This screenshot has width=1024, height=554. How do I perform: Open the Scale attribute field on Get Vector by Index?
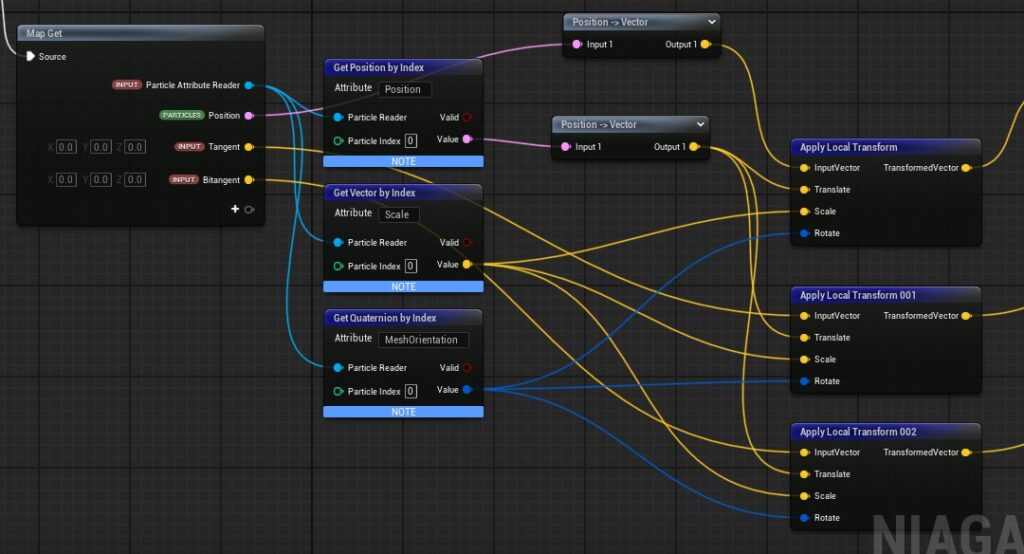pyautogui.click(x=399, y=214)
